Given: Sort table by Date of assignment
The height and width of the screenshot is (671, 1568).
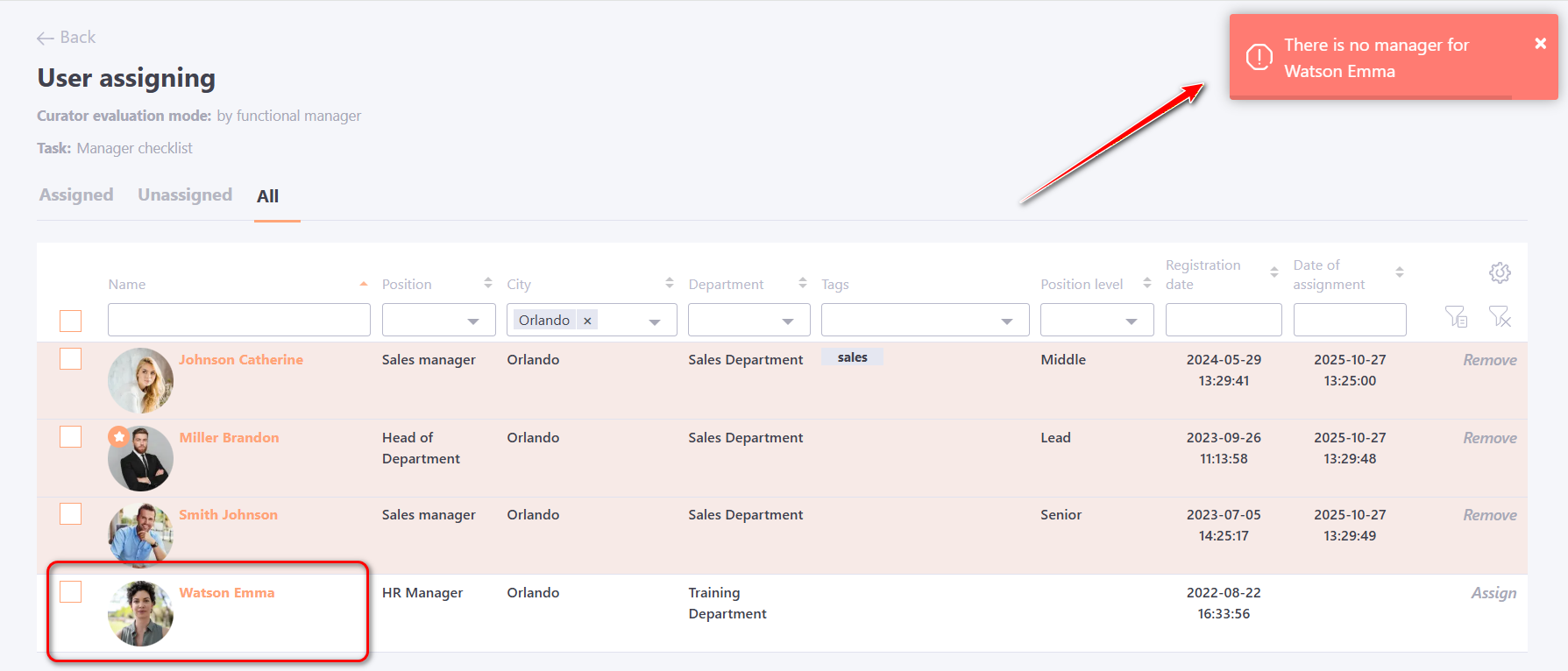Looking at the screenshot, I should coord(1399,273).
